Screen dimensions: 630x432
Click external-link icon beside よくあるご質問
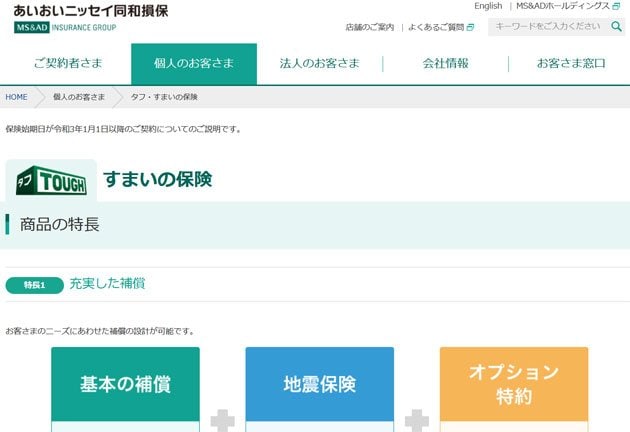point(470,27)
